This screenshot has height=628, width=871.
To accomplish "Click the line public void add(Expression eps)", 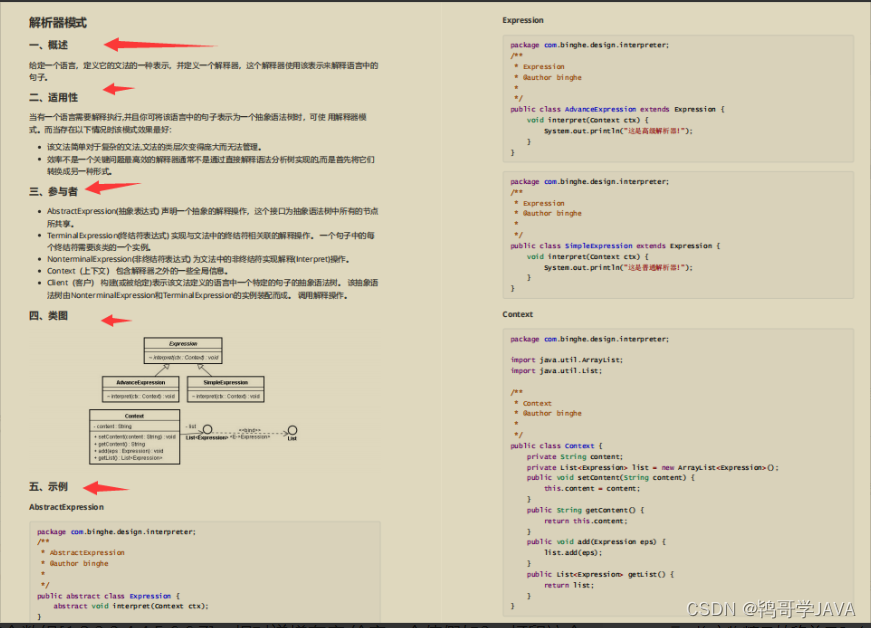I will pyautogui.click(x=596, y=542).
